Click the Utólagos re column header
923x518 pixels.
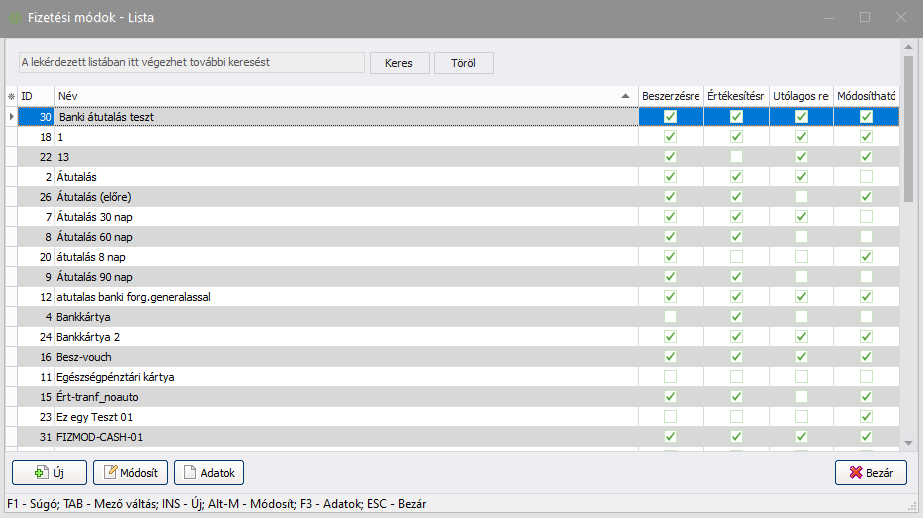801,96
